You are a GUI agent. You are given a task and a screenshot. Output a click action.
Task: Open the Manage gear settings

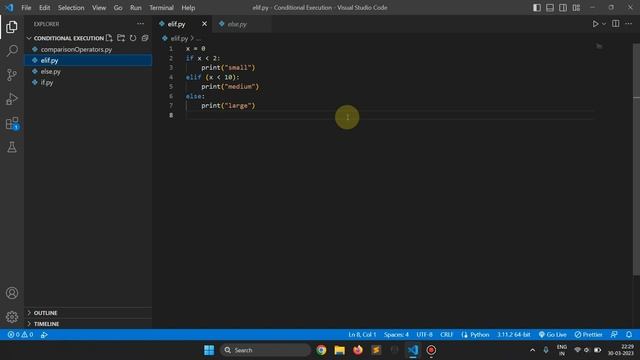[x=12, y=317]
